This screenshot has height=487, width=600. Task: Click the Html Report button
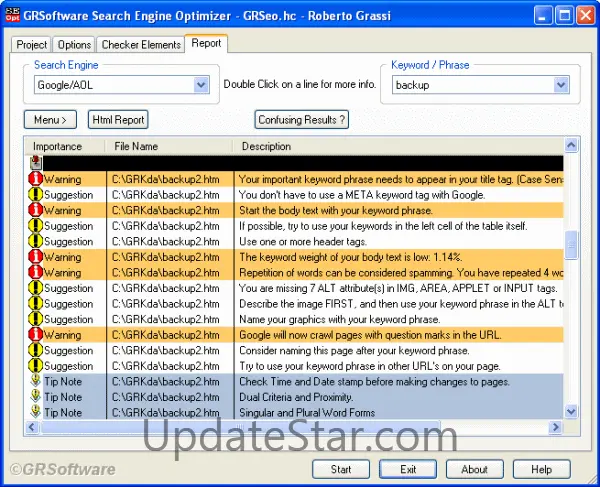tap(118, 120)
